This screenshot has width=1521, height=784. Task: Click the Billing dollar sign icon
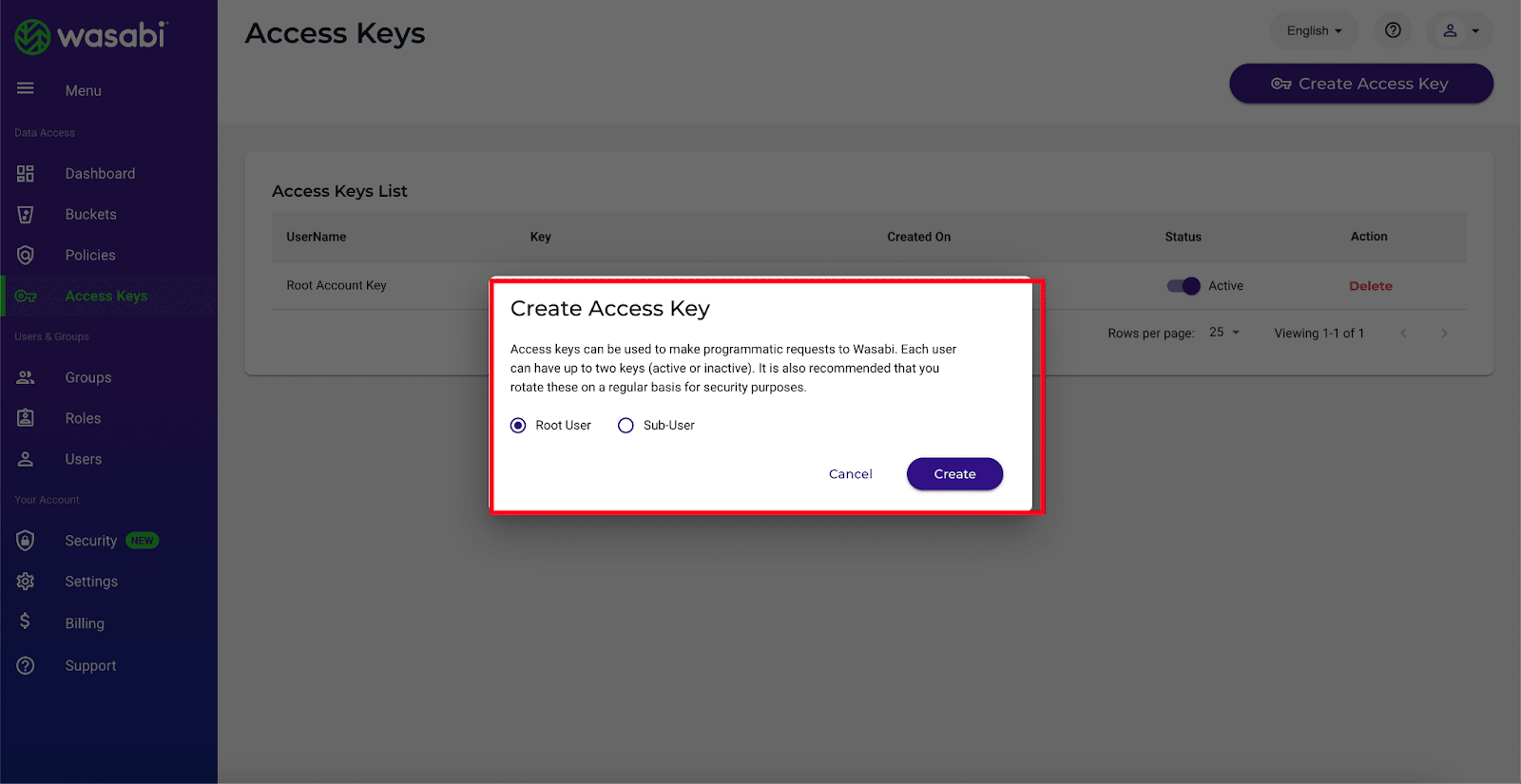(25, 621)
